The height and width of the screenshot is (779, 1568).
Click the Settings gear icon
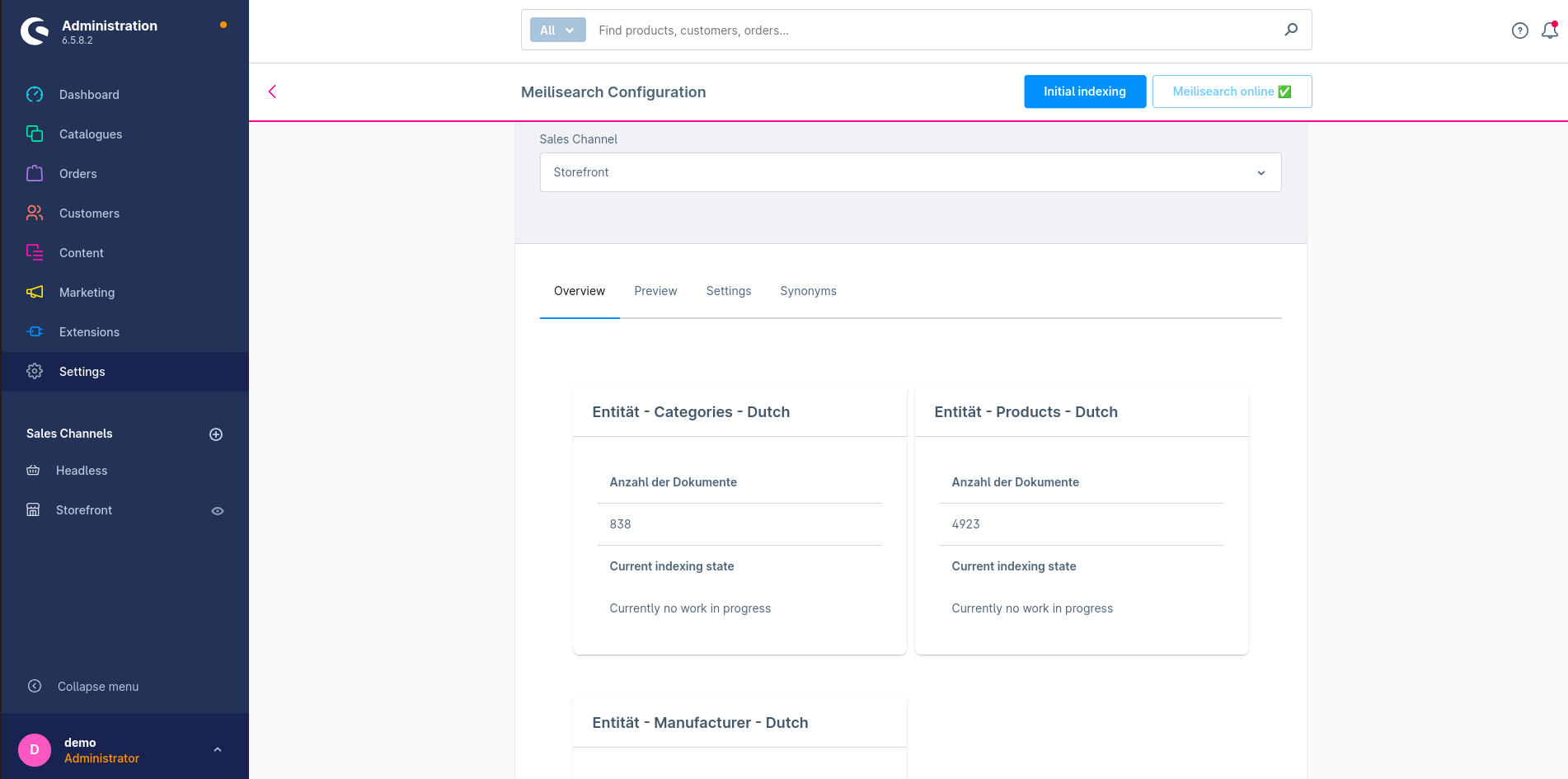[35, 371]
